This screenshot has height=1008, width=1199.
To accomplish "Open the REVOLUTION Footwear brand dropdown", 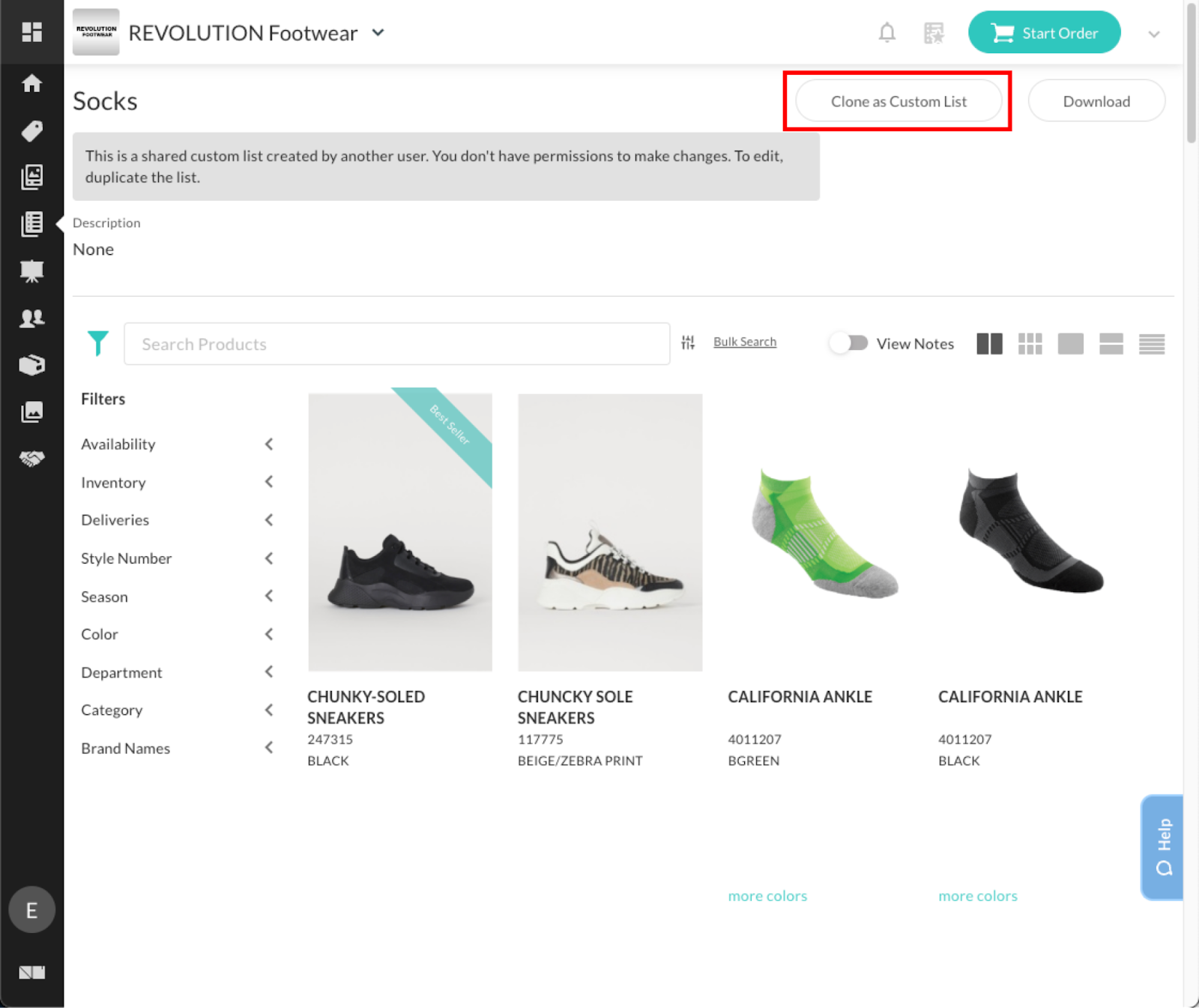I will (x=378, y=33).
